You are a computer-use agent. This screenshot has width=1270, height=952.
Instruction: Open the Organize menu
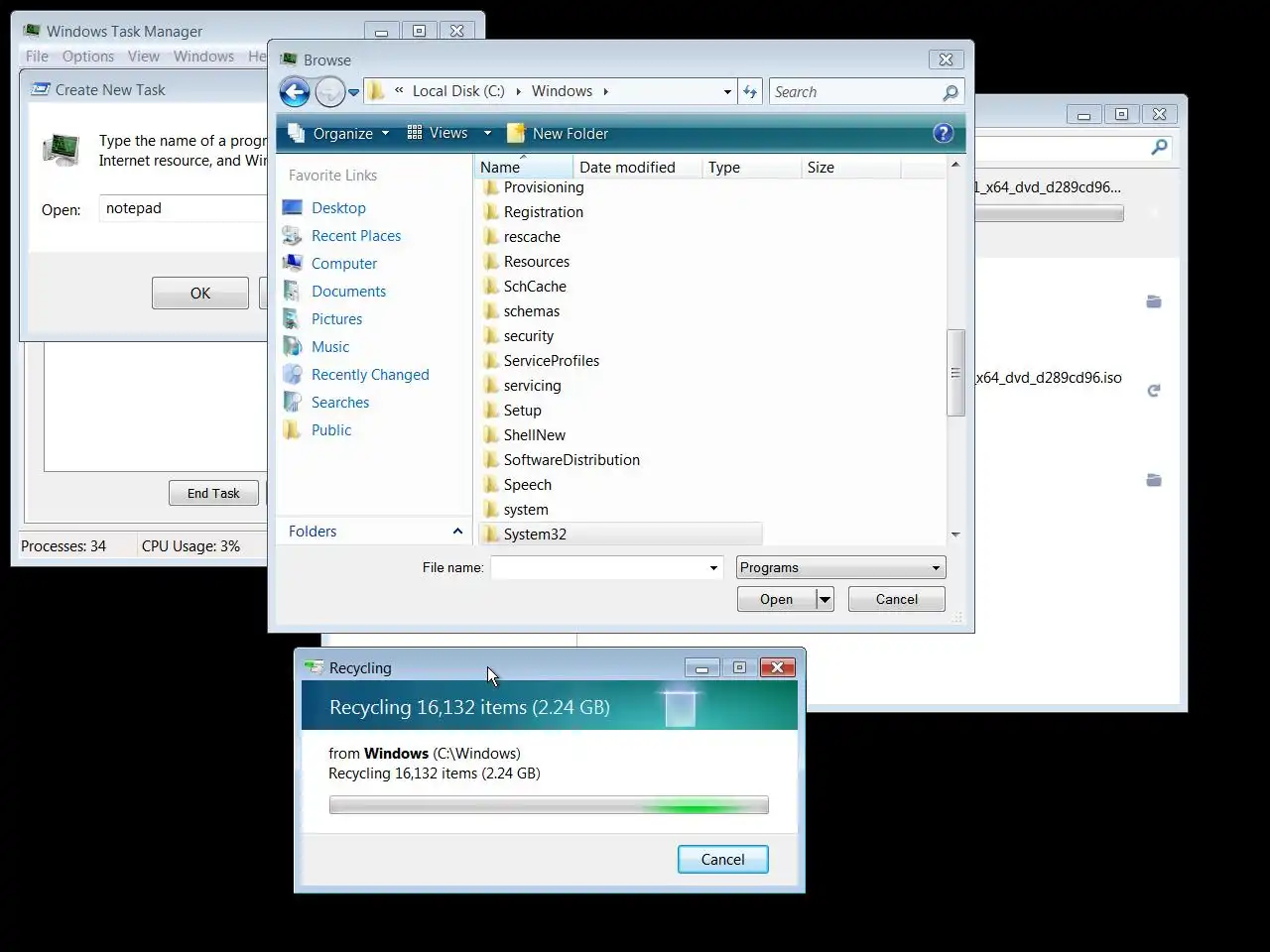[x=338, y=133]
